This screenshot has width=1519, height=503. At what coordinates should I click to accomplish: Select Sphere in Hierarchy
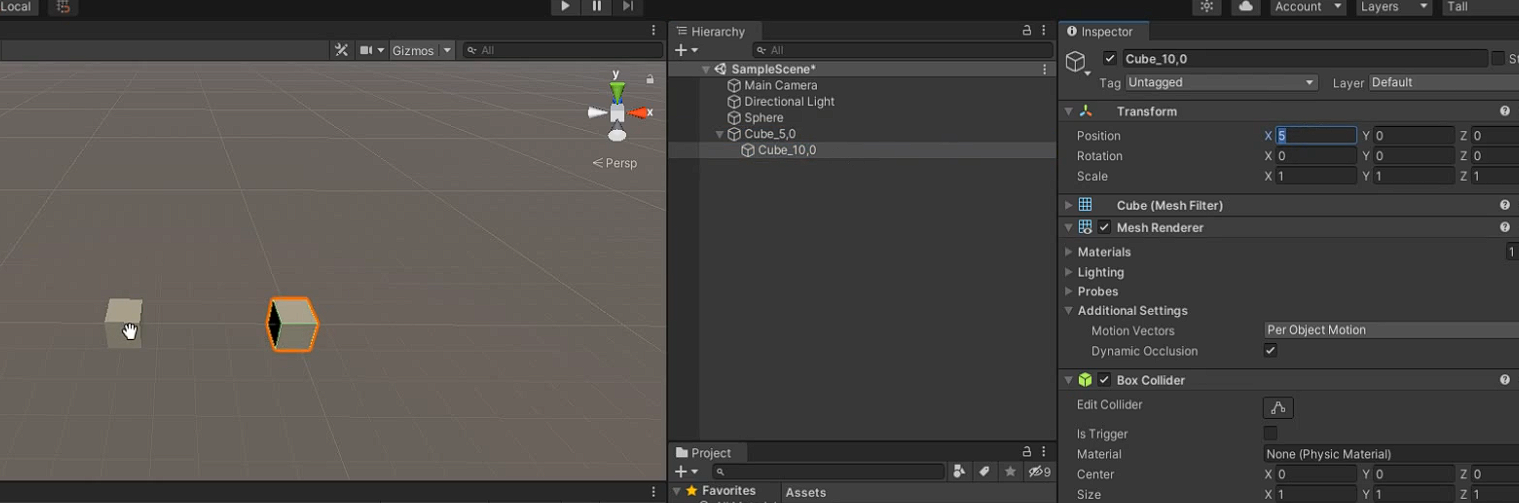763,117
